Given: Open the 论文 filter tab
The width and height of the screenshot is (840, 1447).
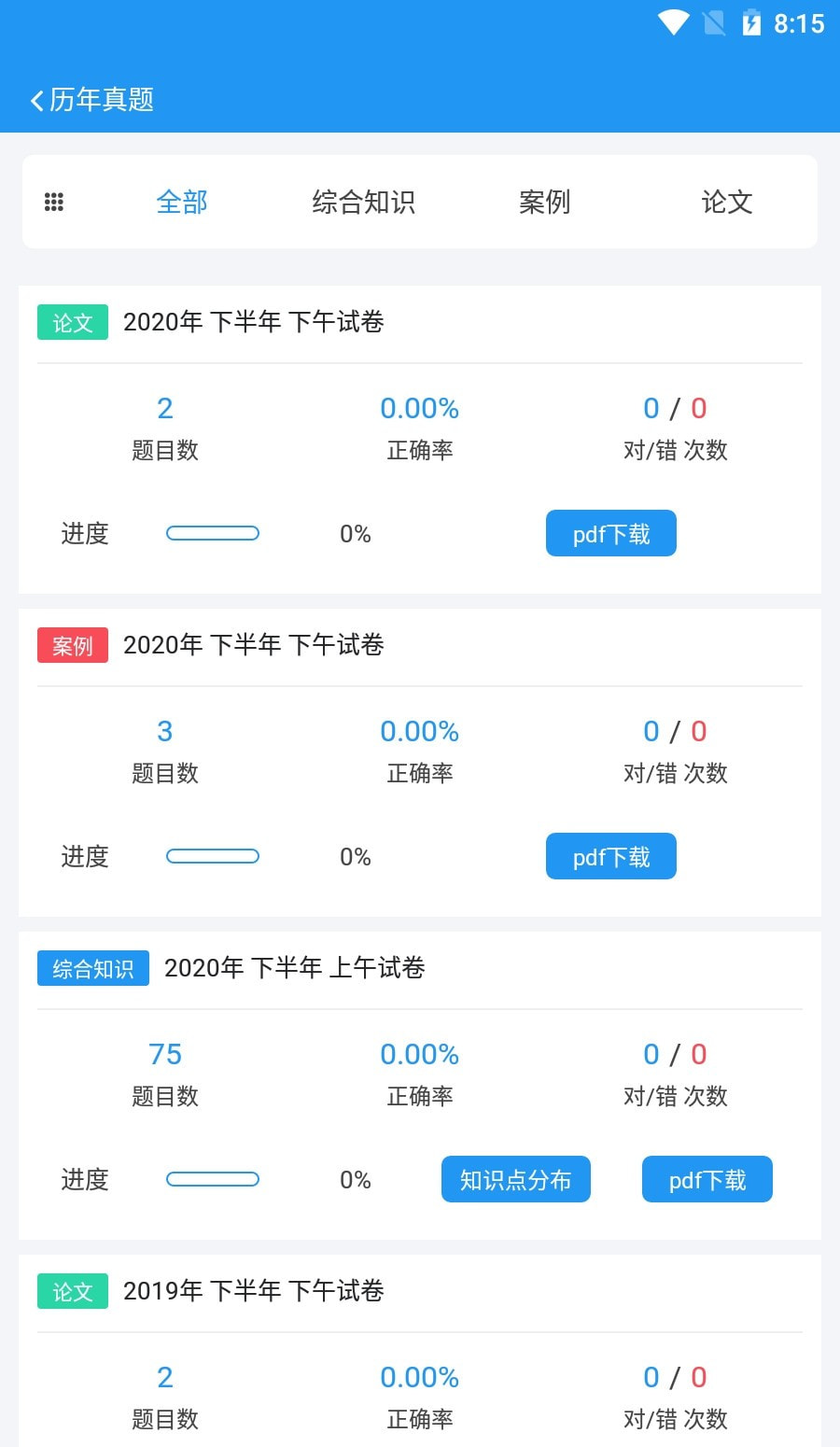Looking at the screenshot, I should (x=727, y=202).
